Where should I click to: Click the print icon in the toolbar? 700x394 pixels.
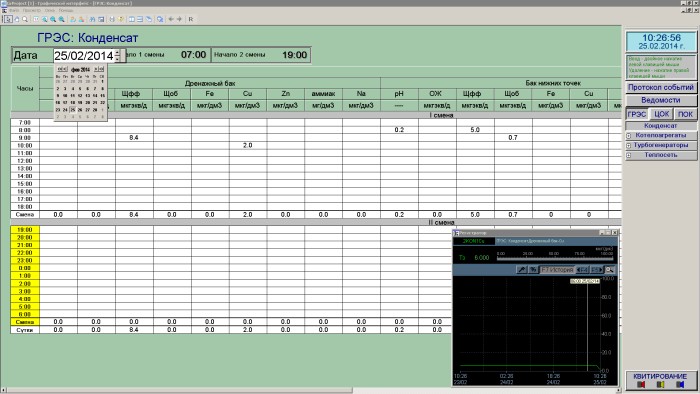112,19
